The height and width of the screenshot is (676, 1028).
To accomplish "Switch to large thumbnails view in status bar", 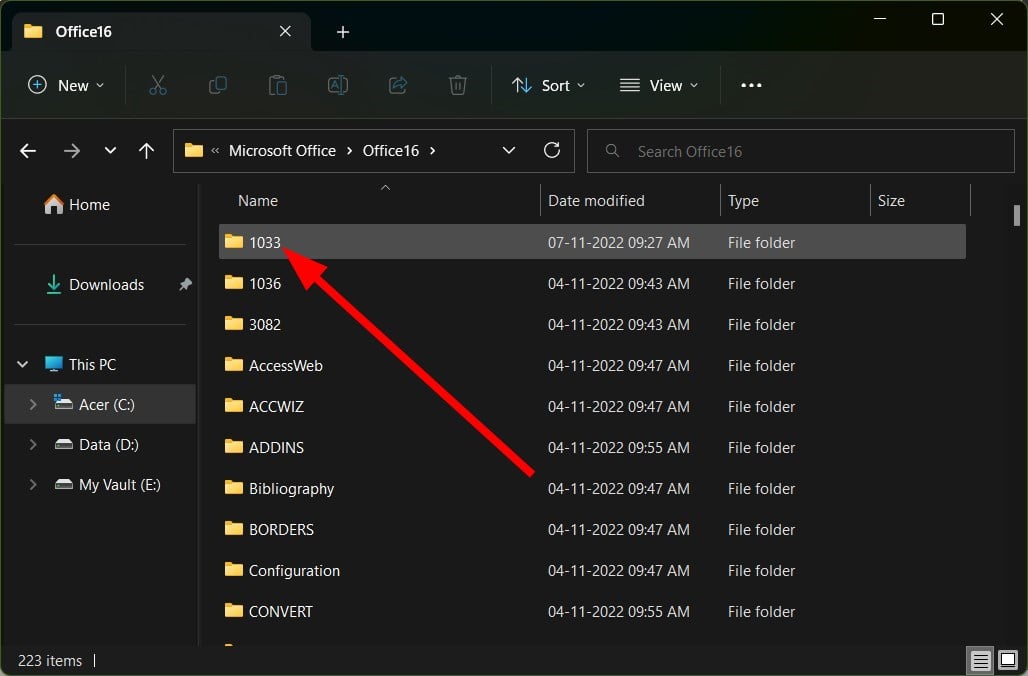I will tap(1008, 660).
